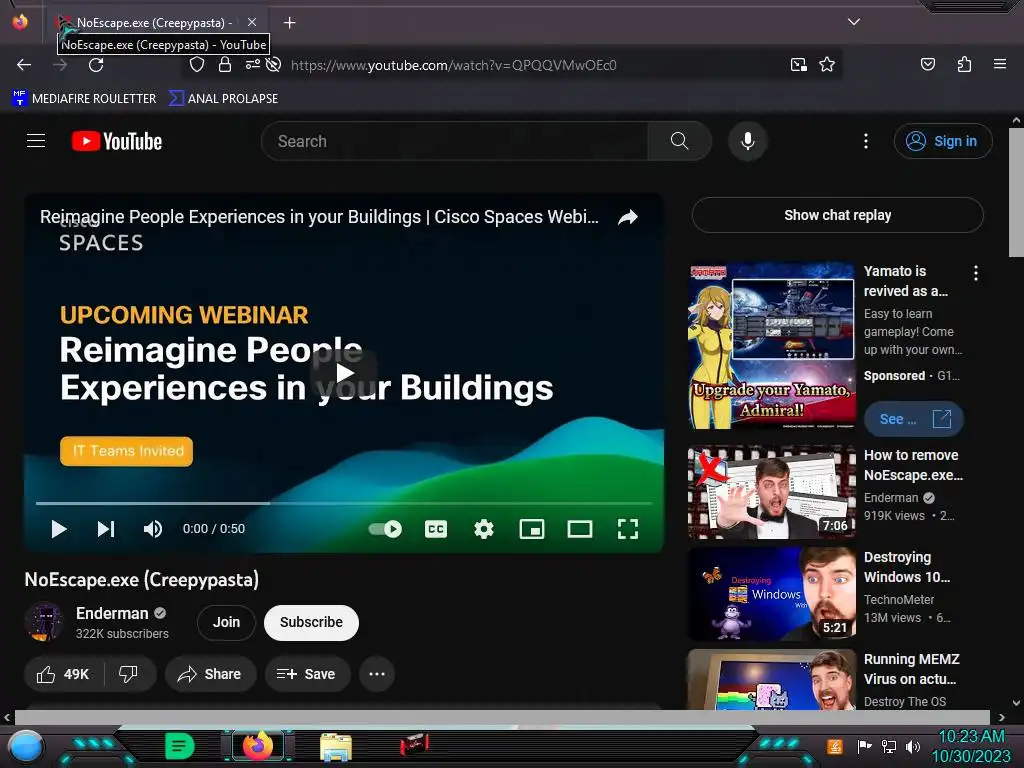Open the site permissions icon in address bar
This screenshot has height=768, width=1024.
tap(253, 65)
